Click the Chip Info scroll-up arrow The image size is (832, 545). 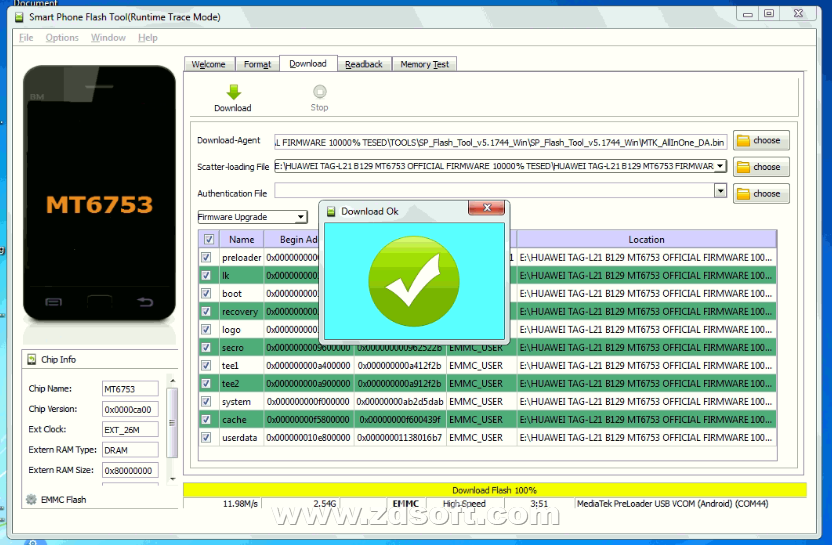tap(172, 380)
